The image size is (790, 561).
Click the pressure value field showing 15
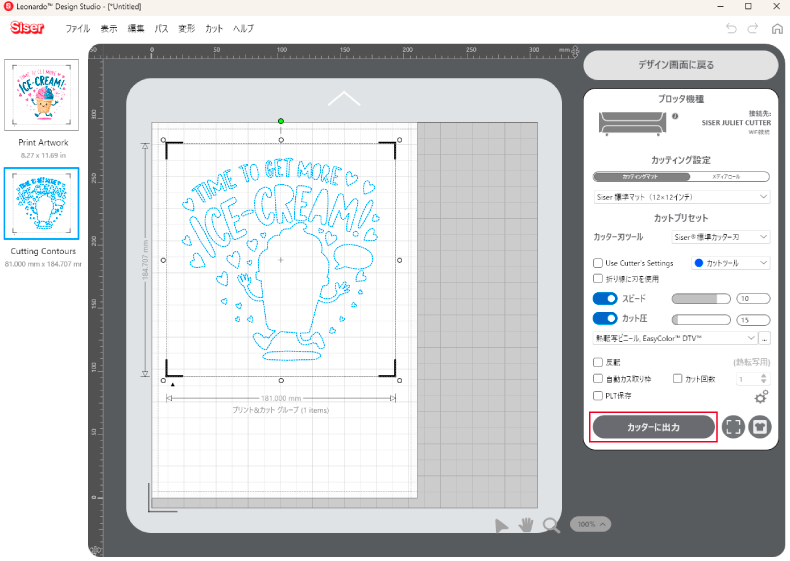pyautogui.click(x=753, y=320)
